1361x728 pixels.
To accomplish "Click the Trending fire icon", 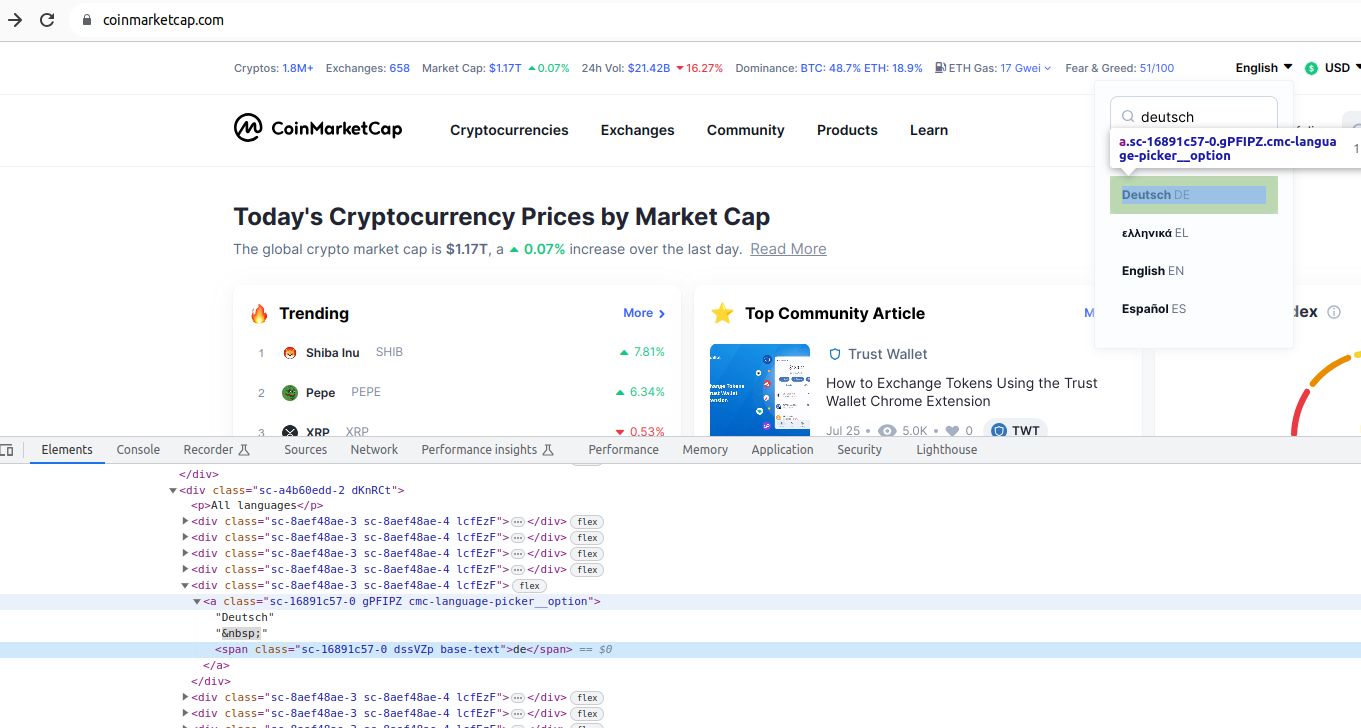I will (x=259, y=314).
